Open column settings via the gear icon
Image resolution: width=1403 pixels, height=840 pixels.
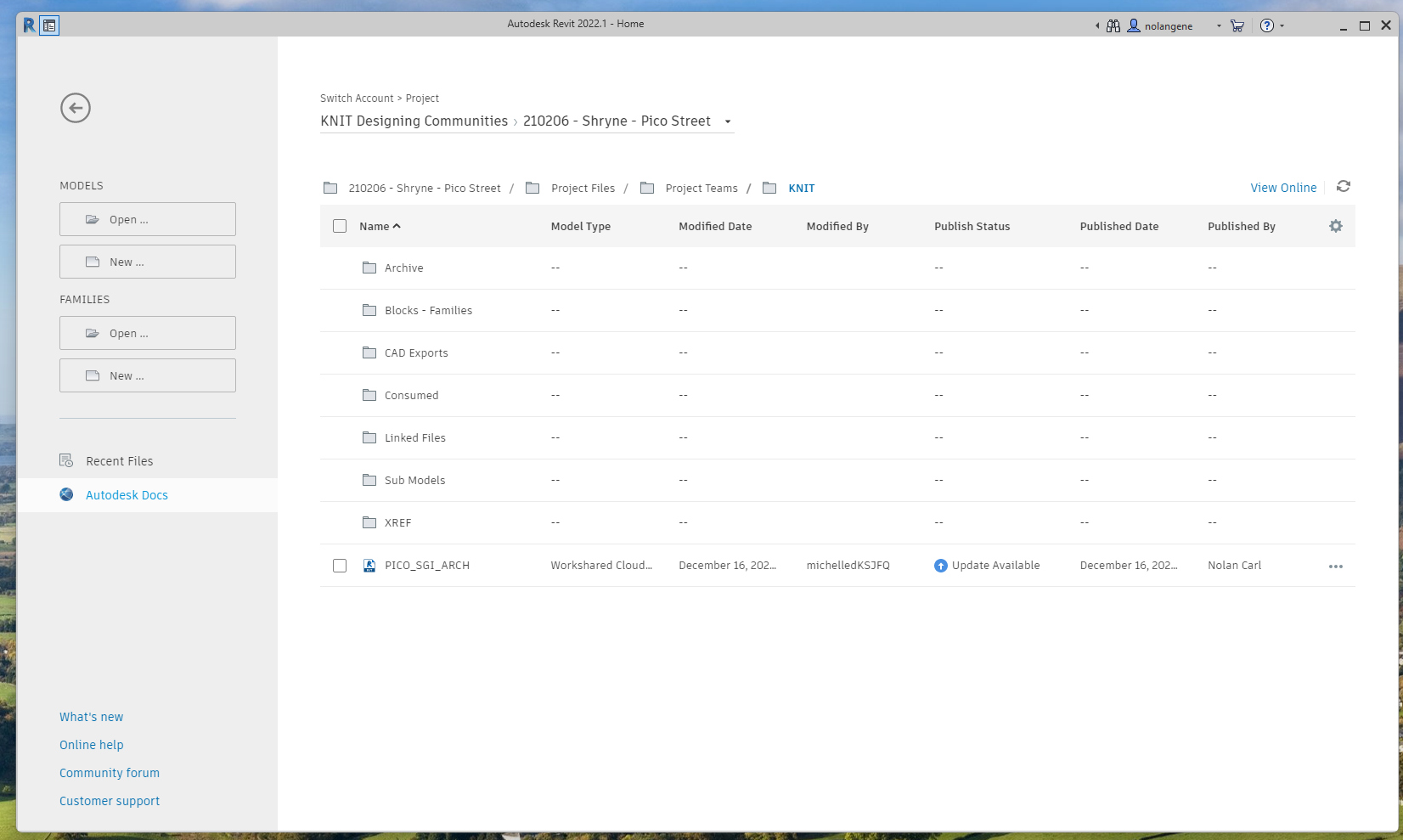(x=1336, y=226)
